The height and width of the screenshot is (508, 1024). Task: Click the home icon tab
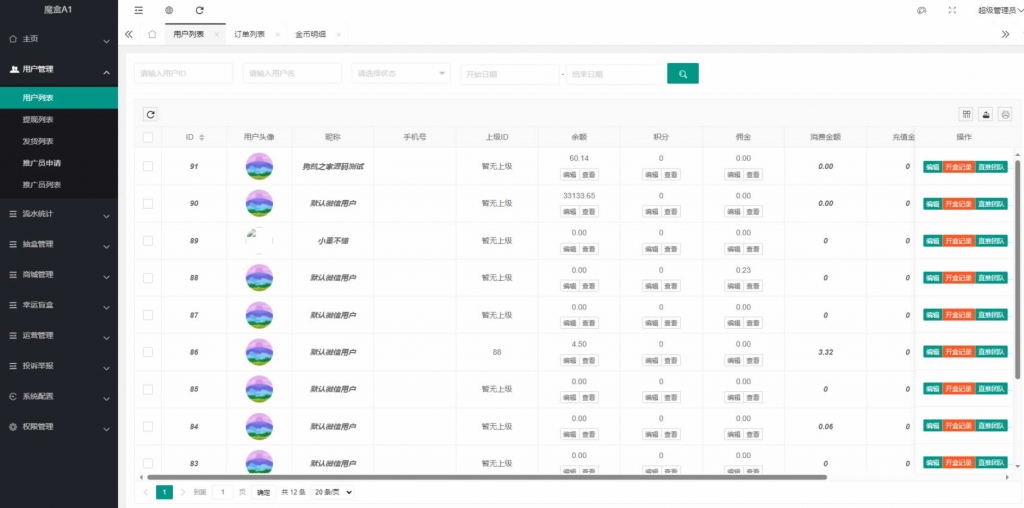tap(152, 34)
